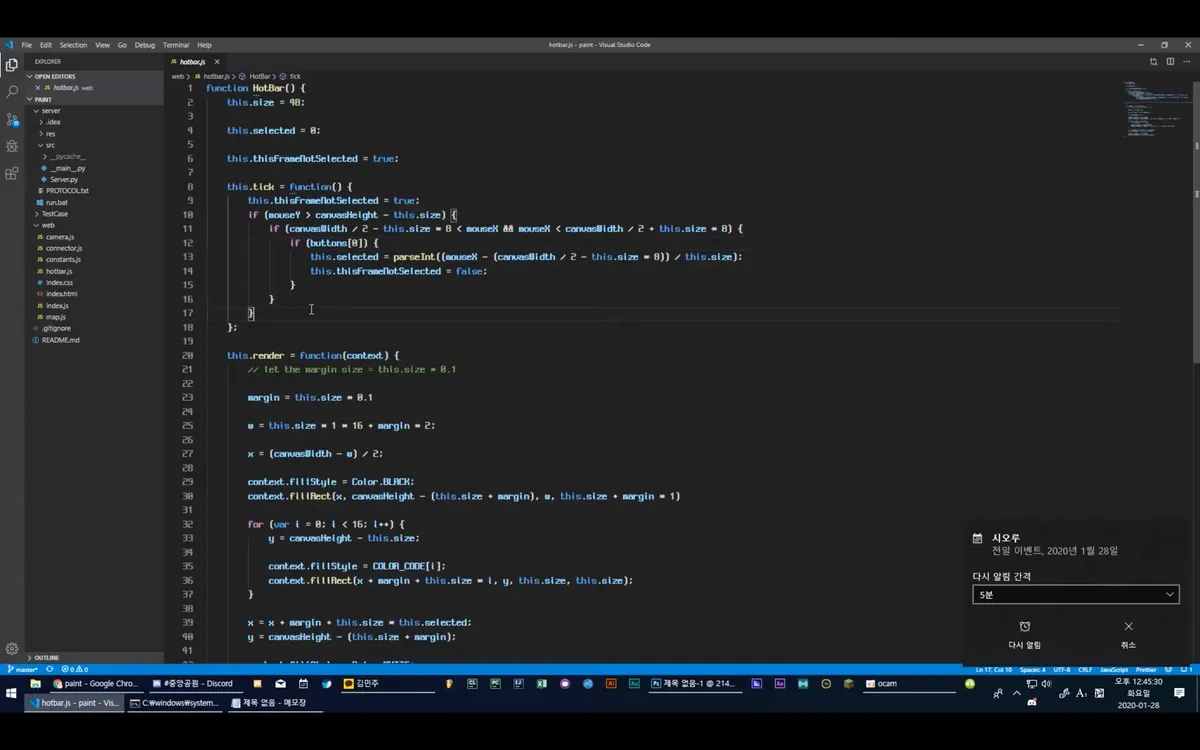
Task: Open the Help menu
Action: [x=204, y=45]
